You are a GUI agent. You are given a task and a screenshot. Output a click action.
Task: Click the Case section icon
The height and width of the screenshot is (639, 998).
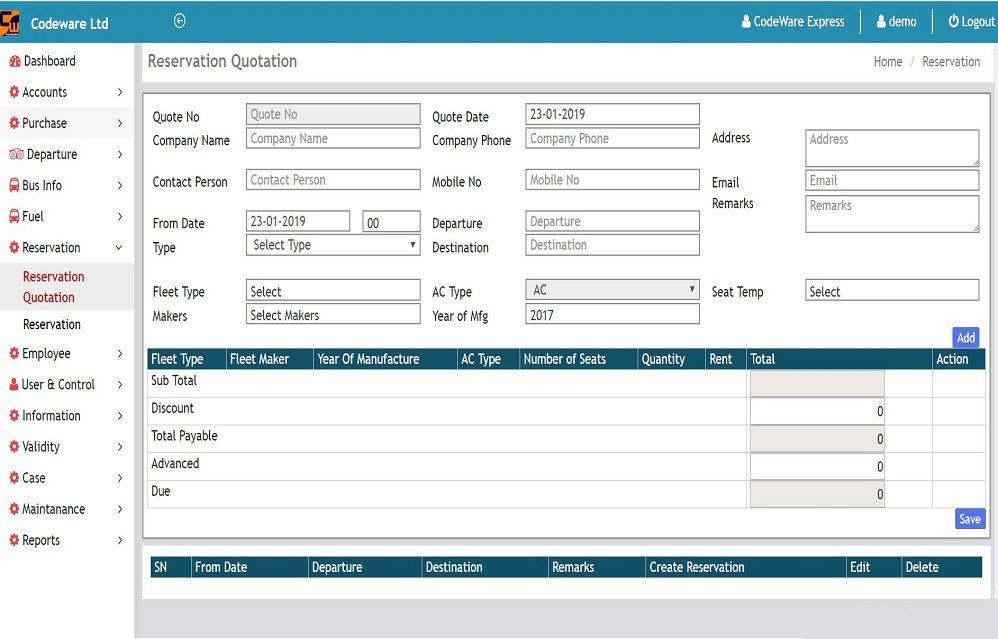point(14,477)
